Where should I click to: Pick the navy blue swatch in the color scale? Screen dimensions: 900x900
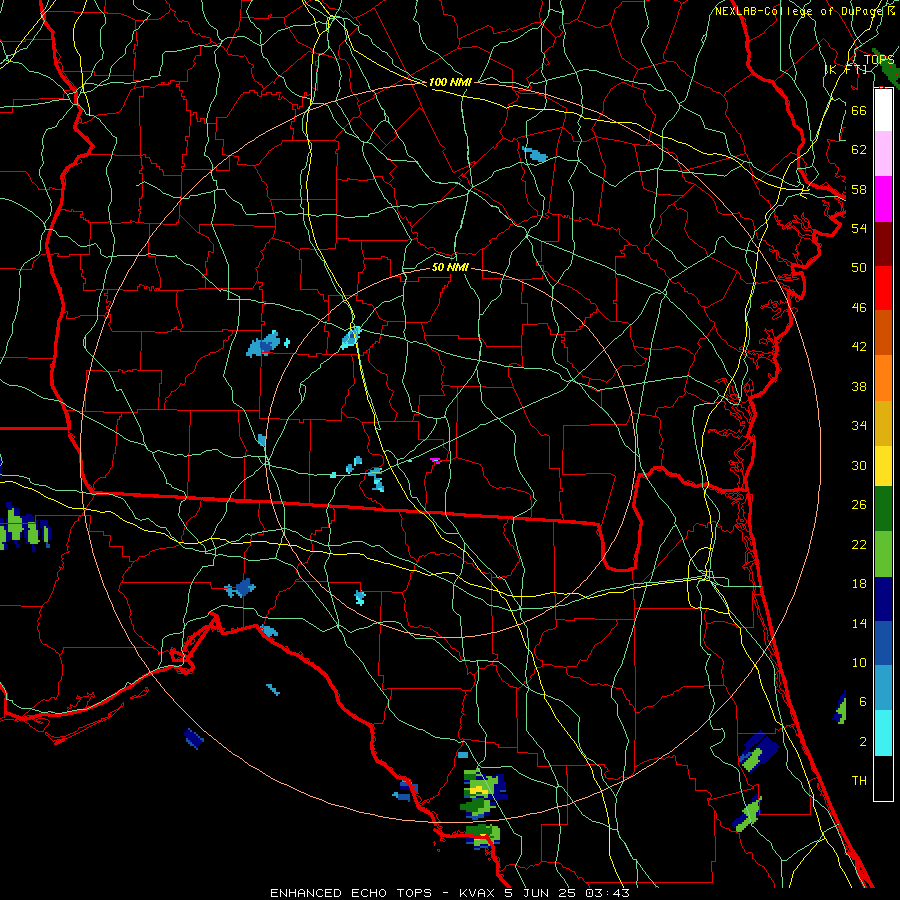tap(883, 599)
